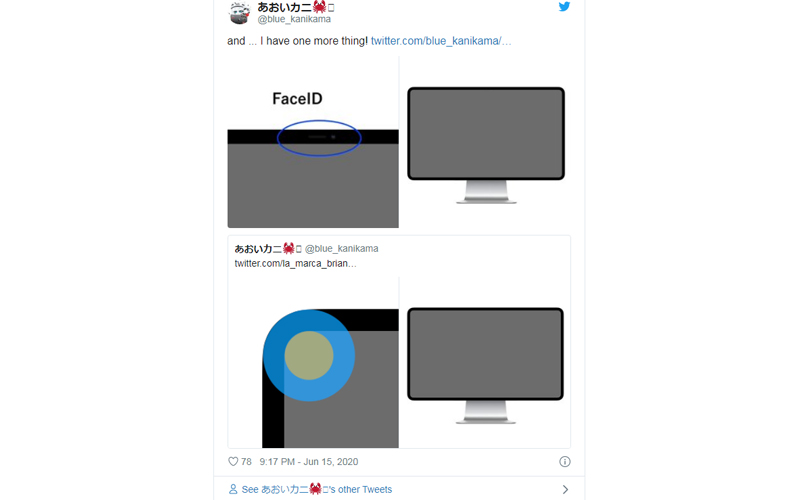
Task: Open the twitter.com/blue_kanikama link
Action: point(441,41)
